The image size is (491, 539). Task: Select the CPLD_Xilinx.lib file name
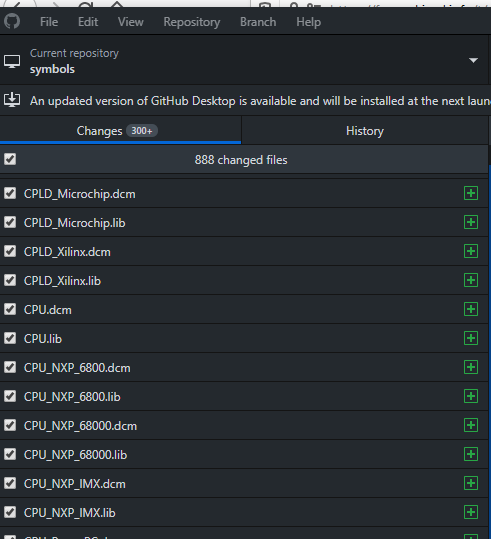coord(62,281)
